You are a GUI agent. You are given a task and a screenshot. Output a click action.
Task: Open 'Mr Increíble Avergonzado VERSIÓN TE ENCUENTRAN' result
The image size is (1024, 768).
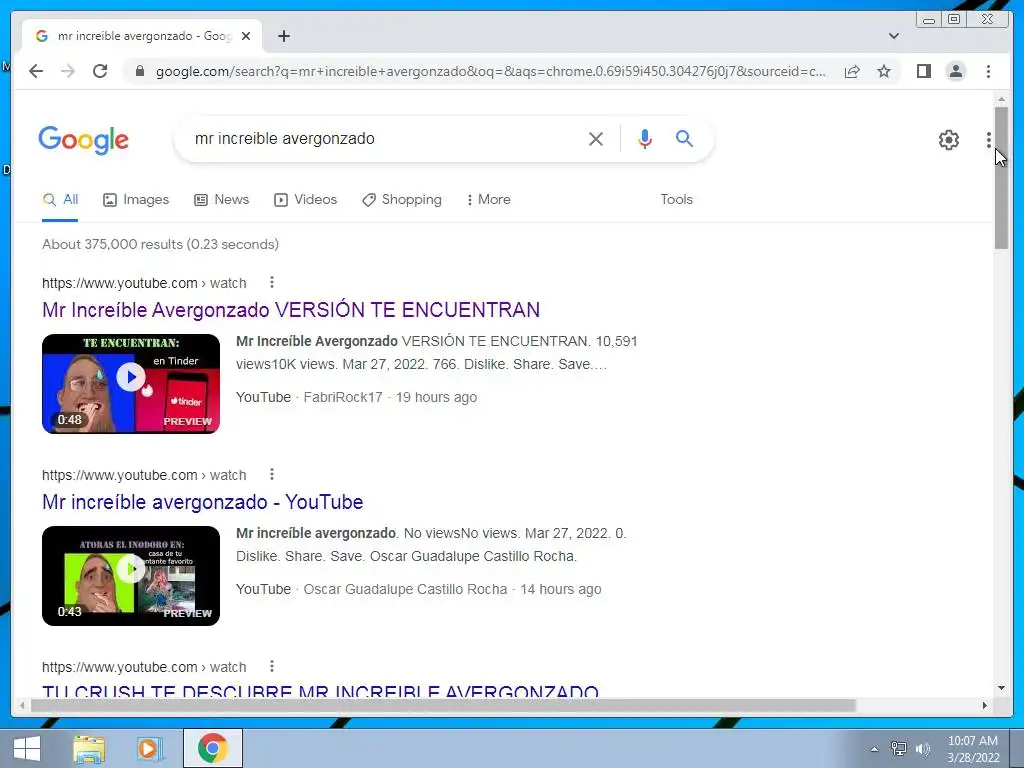[291, 310]
